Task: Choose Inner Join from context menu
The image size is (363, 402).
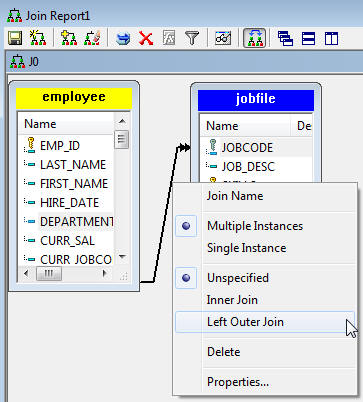Action: click(232, 300)
